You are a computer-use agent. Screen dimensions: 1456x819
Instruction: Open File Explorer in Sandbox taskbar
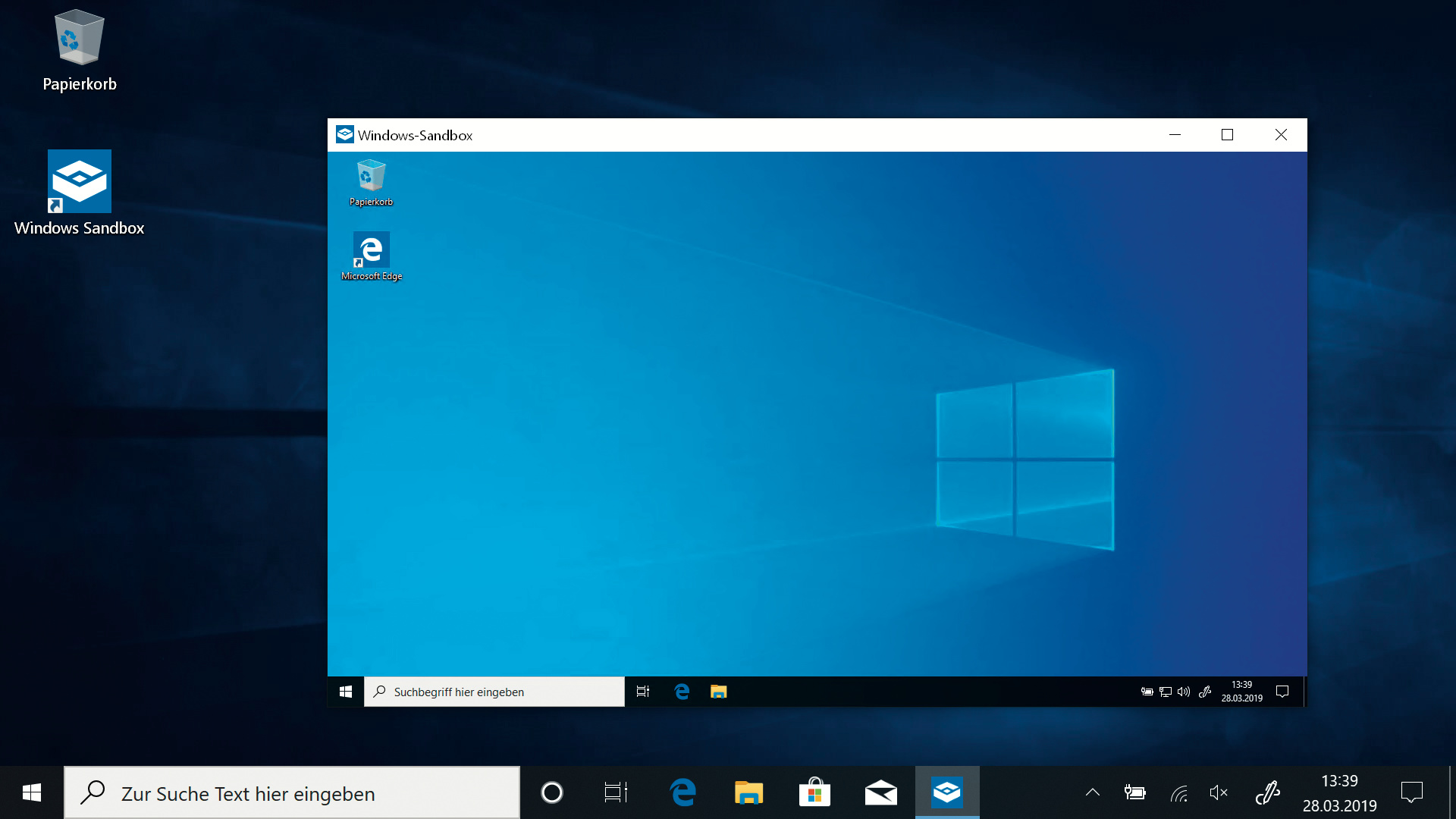click(x=718, y=692)
